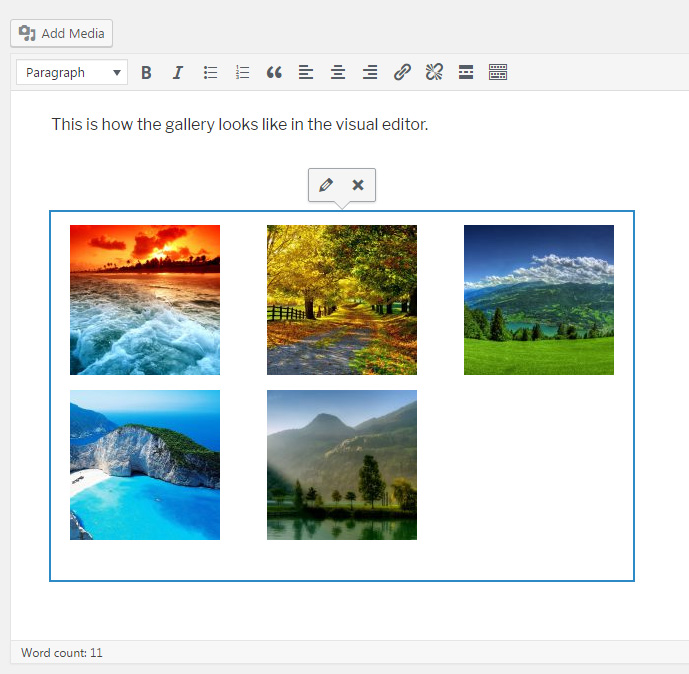Toggle the toolbar kitchen sink
The width and height of the screenshot is (689, 674).
click(498, 72)
